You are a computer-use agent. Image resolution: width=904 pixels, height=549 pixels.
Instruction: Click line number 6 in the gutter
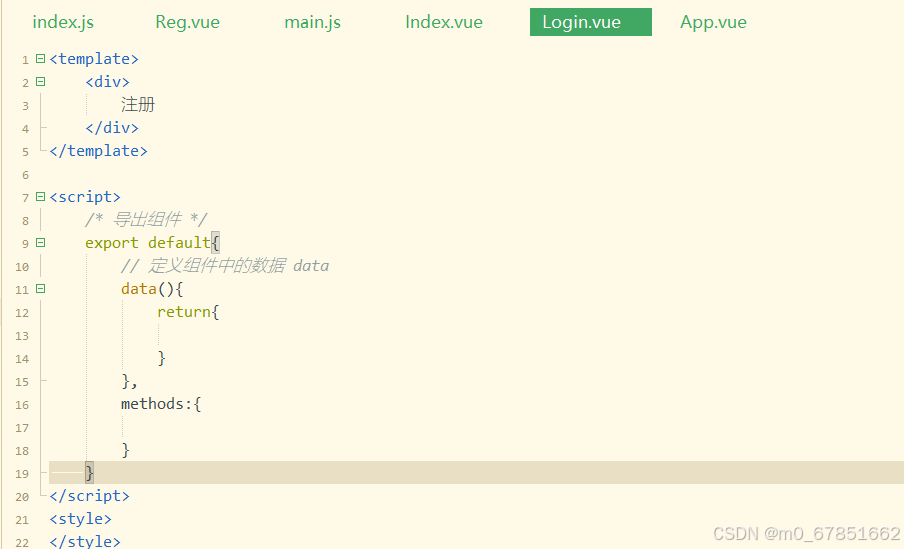tap(25, 175)
